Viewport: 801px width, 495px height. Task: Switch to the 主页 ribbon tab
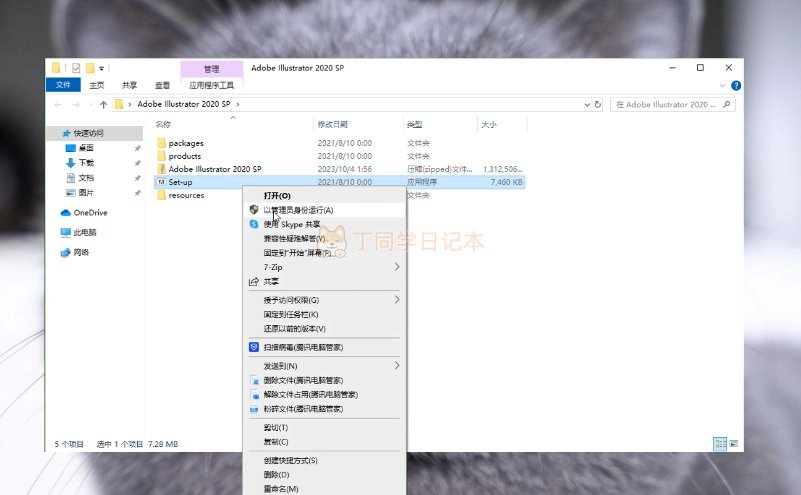coord(97,85)
